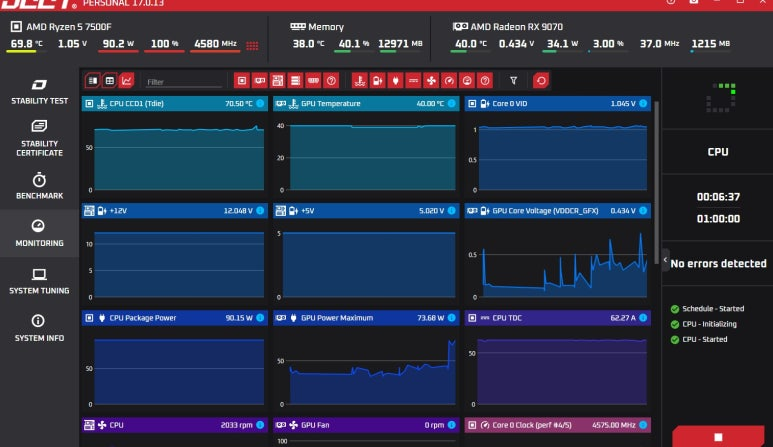Click the CPU - Started log entry
773x447 pixels.
[704, 339]
